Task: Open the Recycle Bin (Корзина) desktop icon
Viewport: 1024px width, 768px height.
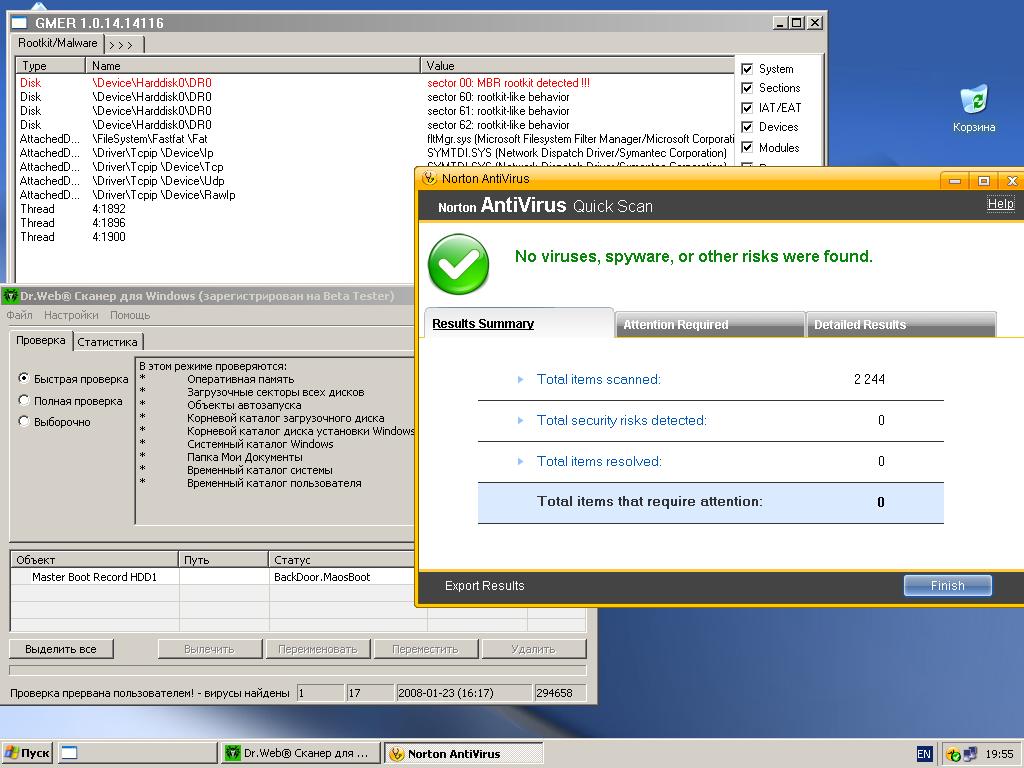Action: tap(974, 108)
